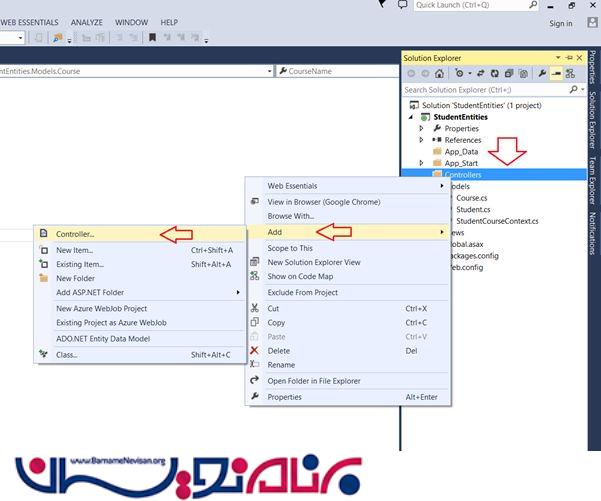This screenshot has width=601, height=501.
Task: Toggle Preview Selected Items in Solution Explorer
Action: 557,74
